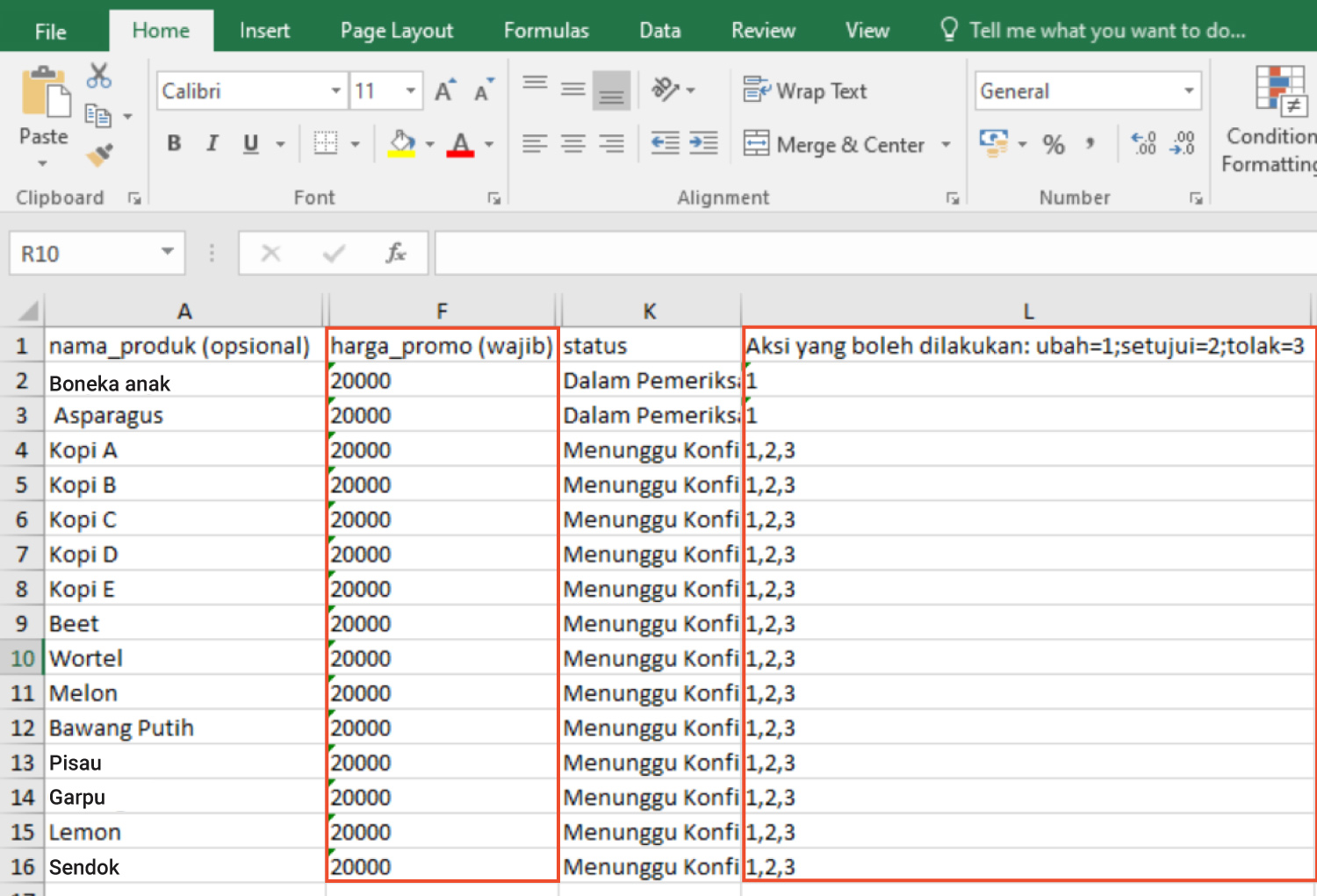The width and height of the screenshot is (1317, 896).
Task: Toggle Italic formatting
Action: tap(212, 143)
